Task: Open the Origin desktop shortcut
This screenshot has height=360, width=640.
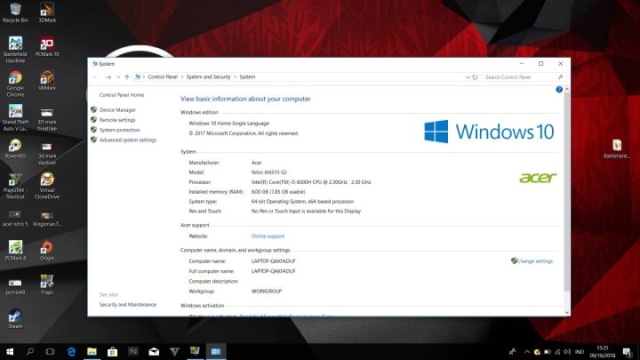Action: click(x=47, y=250)
